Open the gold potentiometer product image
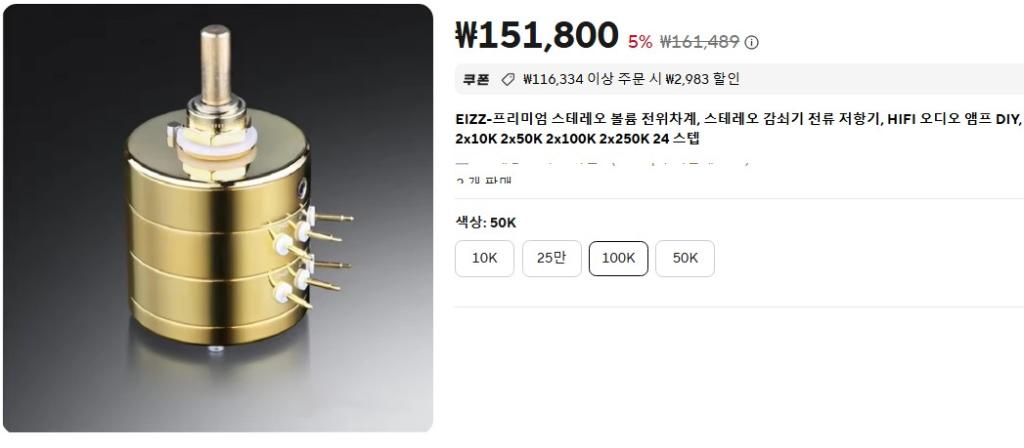The image size is (1024, 448). (218, 218)
